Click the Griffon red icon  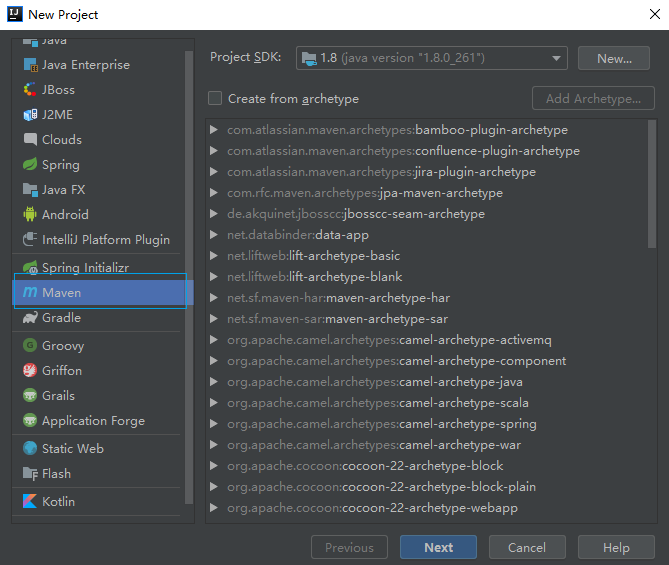pyautogui.click(x=30, y=370)
